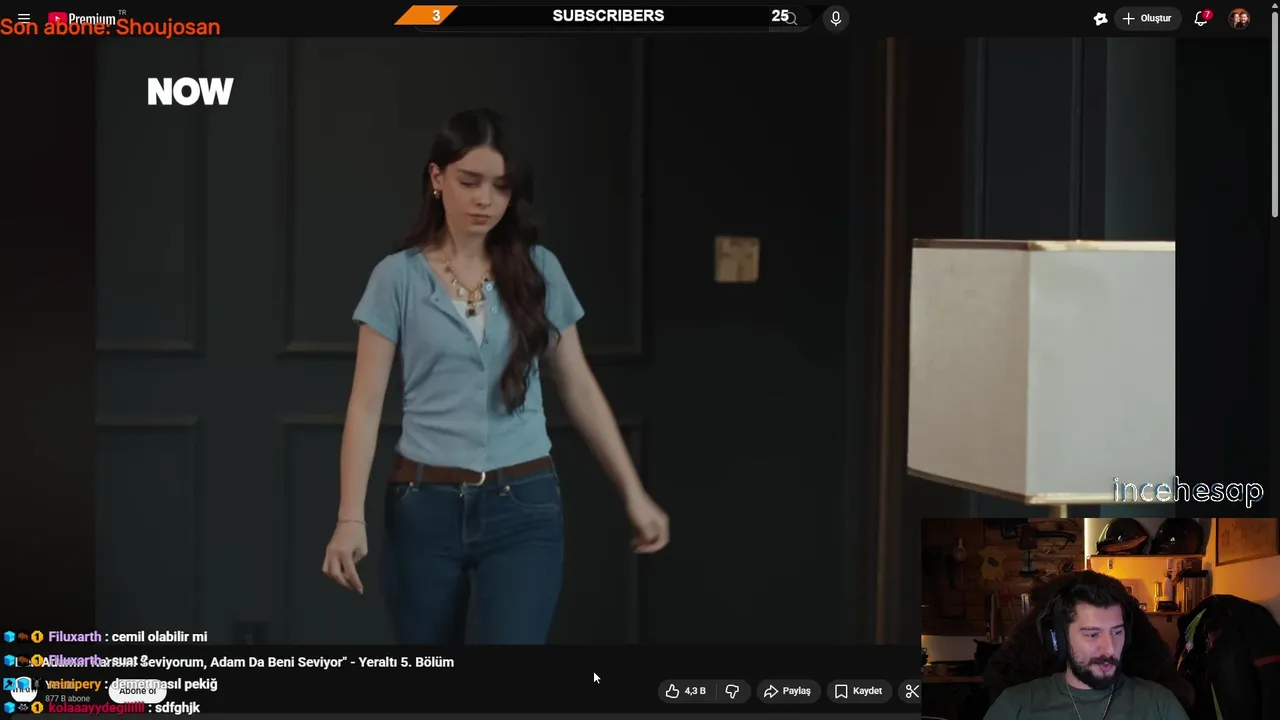Click the SUBSCRIBERS goal bar overlay

[x=608, y=16]
